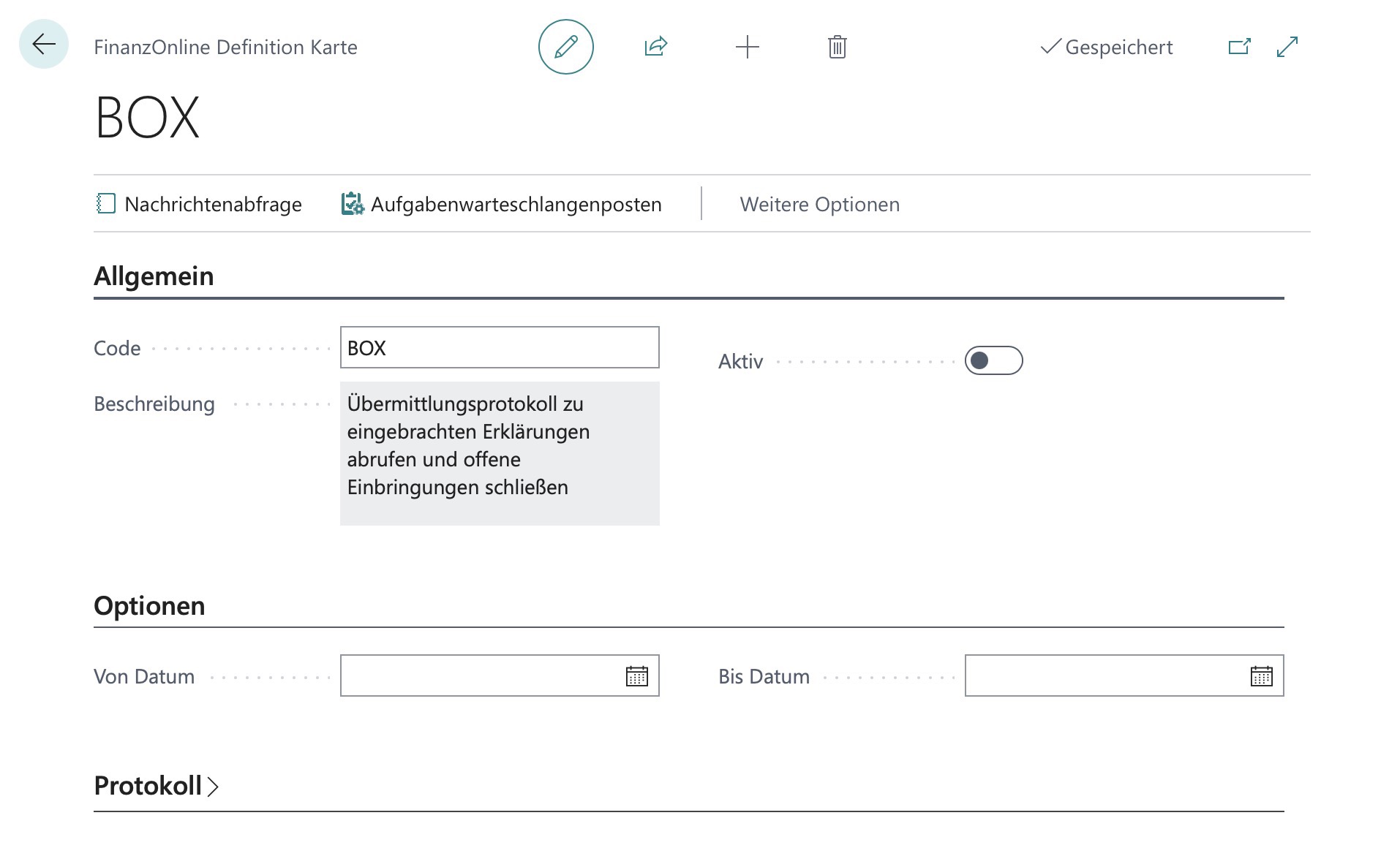1400x848 pixels.
Task: Delete the record with trash icon
Action: pos(838,48)
